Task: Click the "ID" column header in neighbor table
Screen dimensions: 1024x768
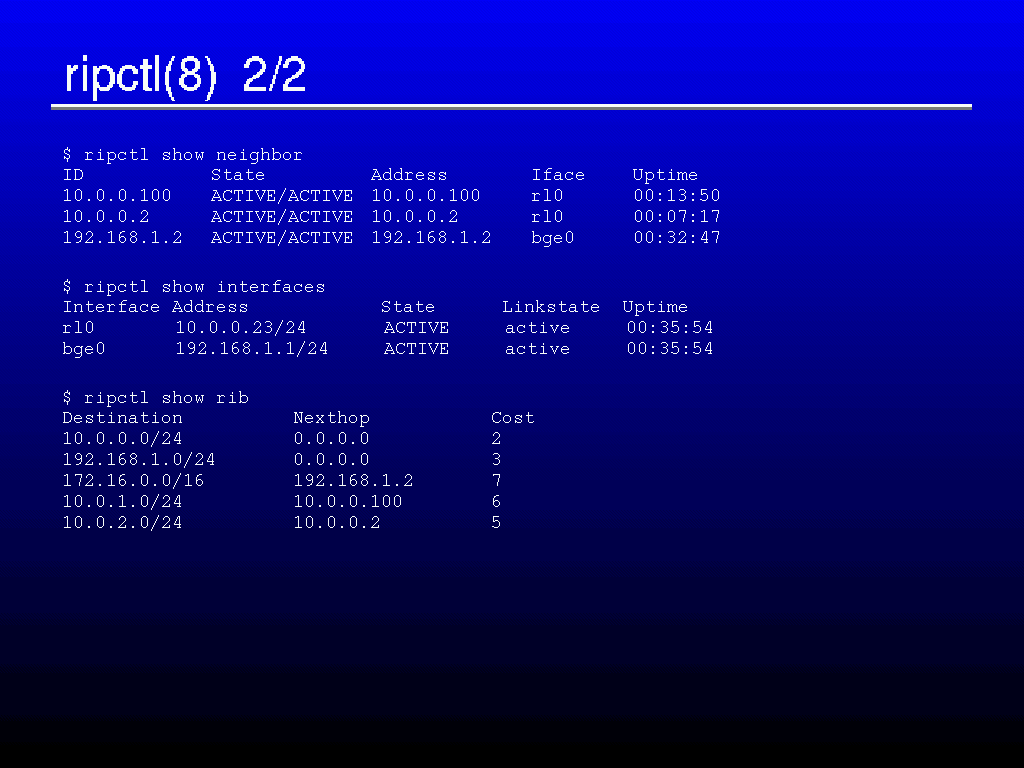Action: point(73,175)
